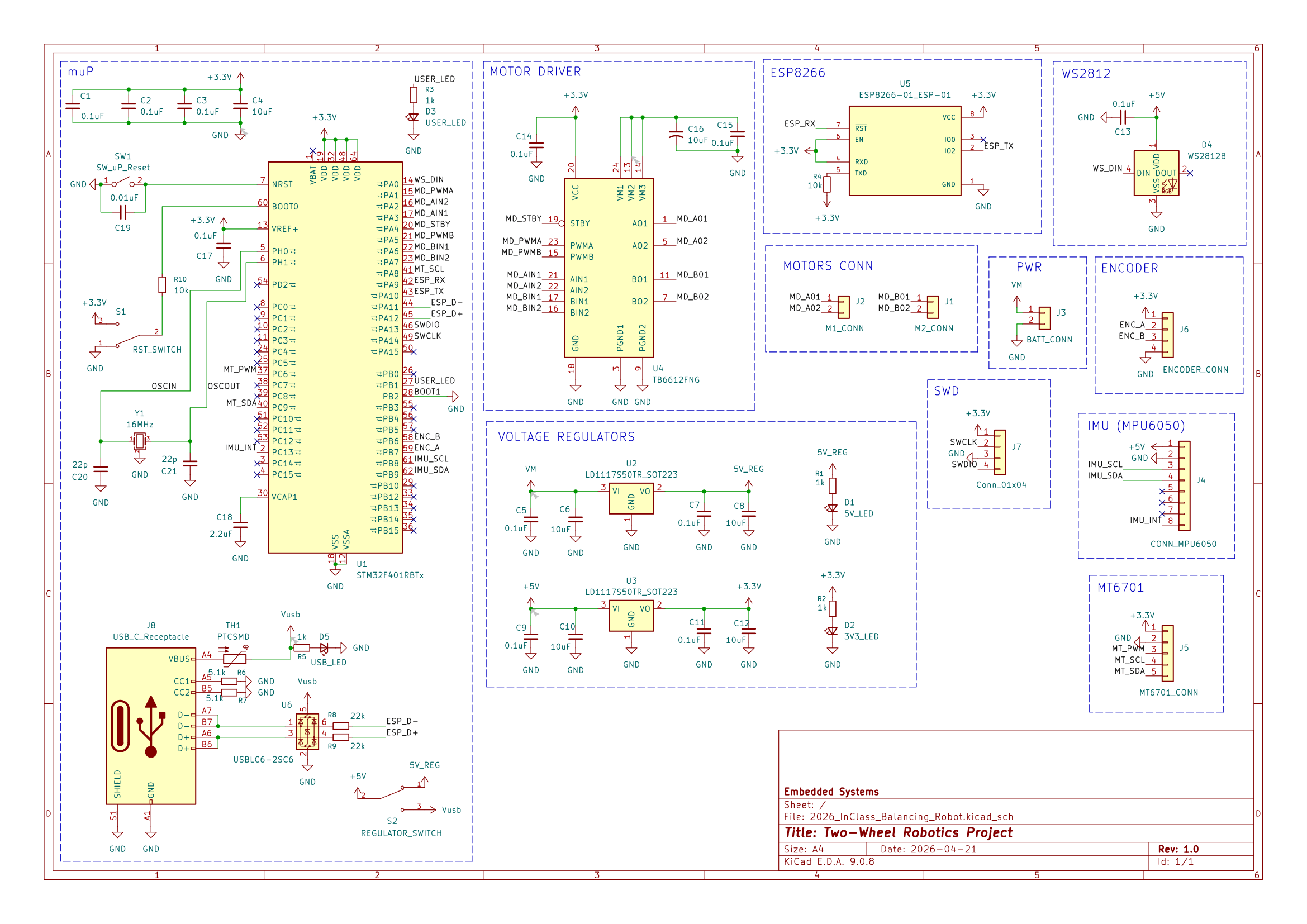Click the C18 2.2uF capacitor symbol

coord(240,525)
